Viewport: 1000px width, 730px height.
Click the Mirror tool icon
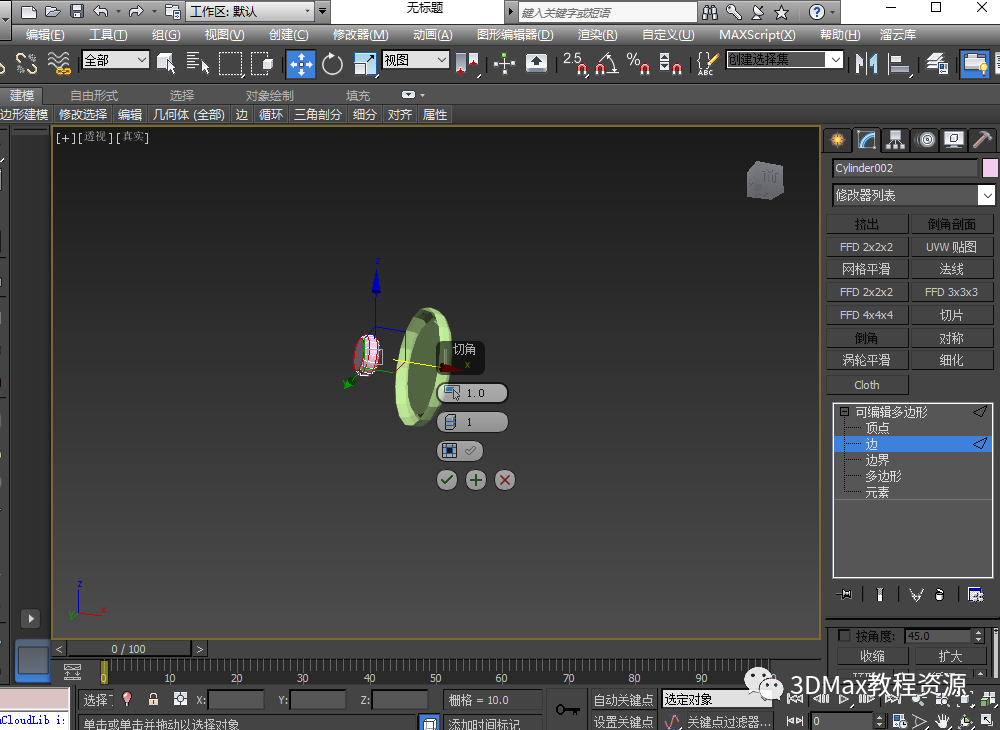[x=865, y=64]
